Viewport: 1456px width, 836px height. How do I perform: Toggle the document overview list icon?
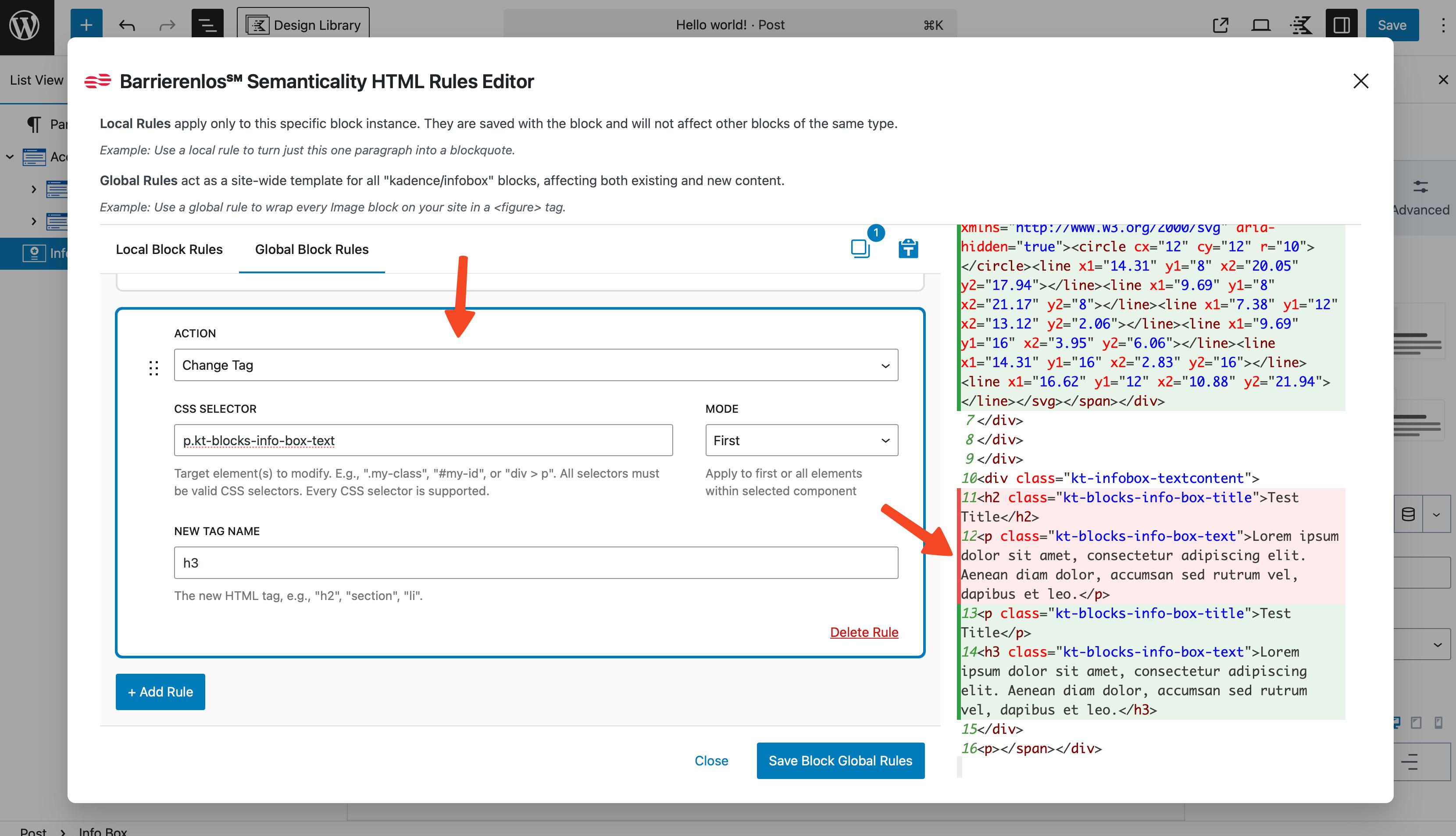pos(207,25)
